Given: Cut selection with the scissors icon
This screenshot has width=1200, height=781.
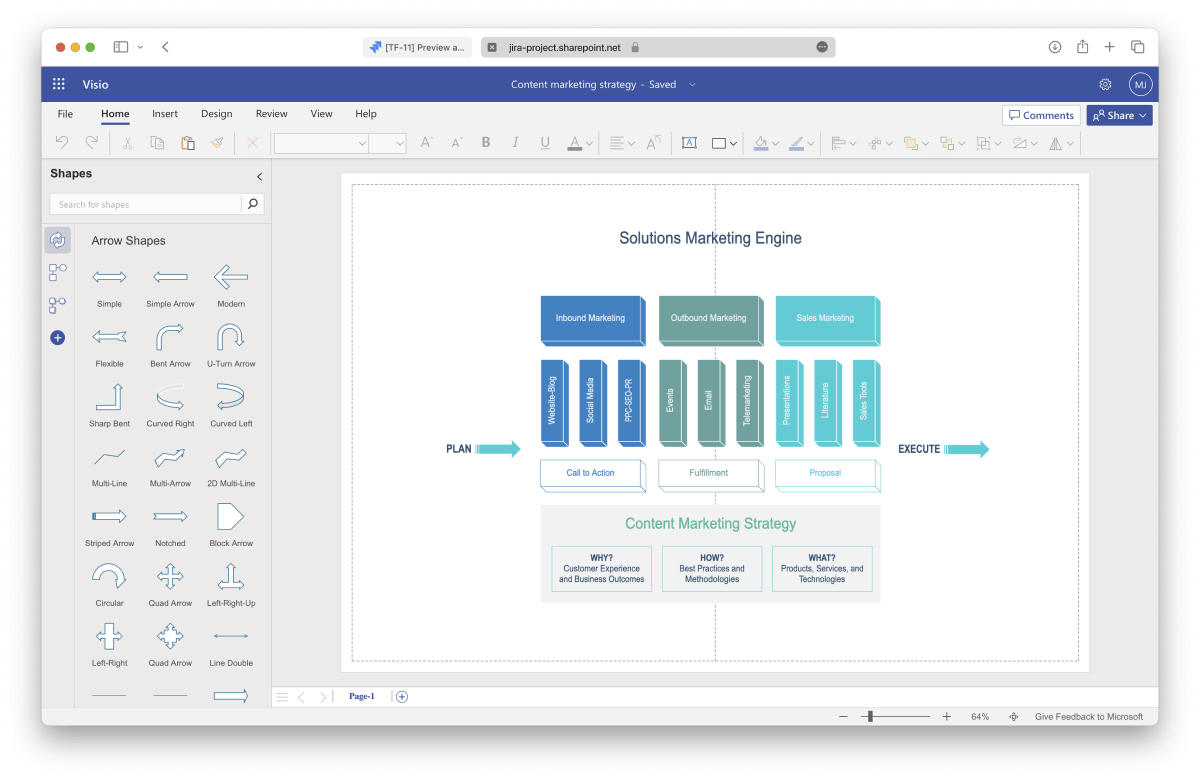Looking at the screenshot, I should [127, 143].
